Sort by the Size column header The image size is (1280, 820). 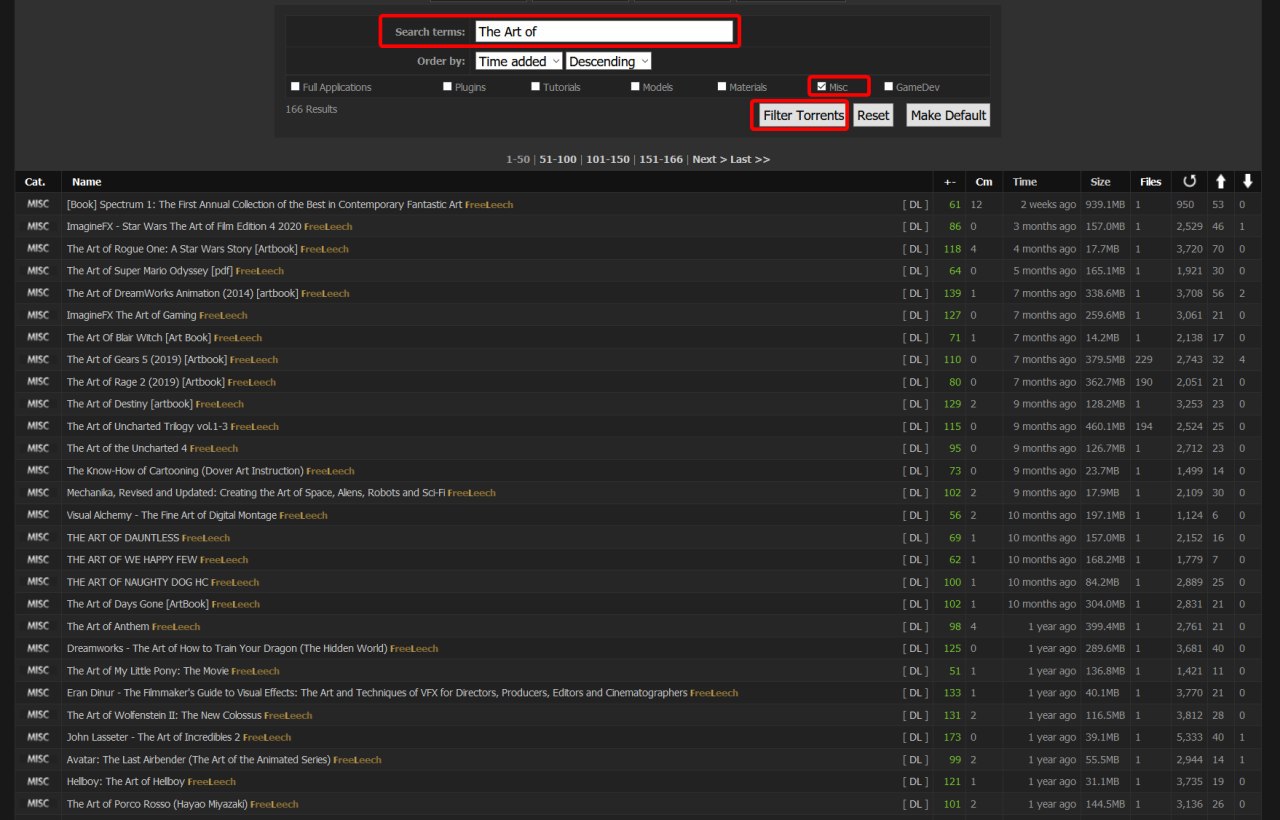point(1100,182)
